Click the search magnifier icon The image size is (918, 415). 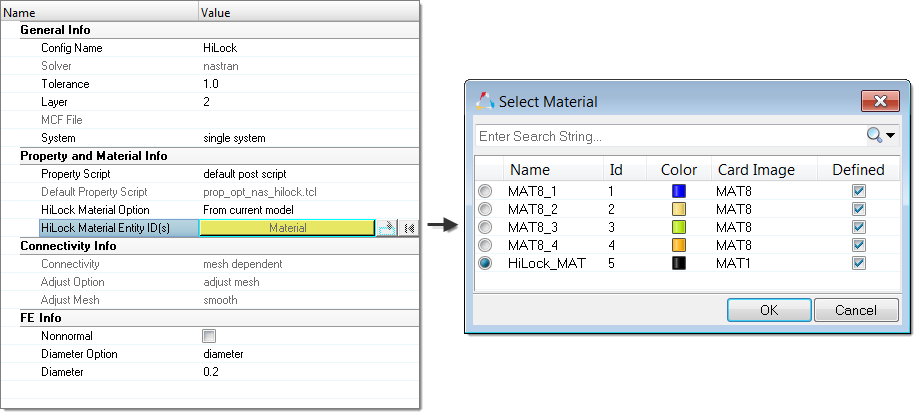point(874,135)
